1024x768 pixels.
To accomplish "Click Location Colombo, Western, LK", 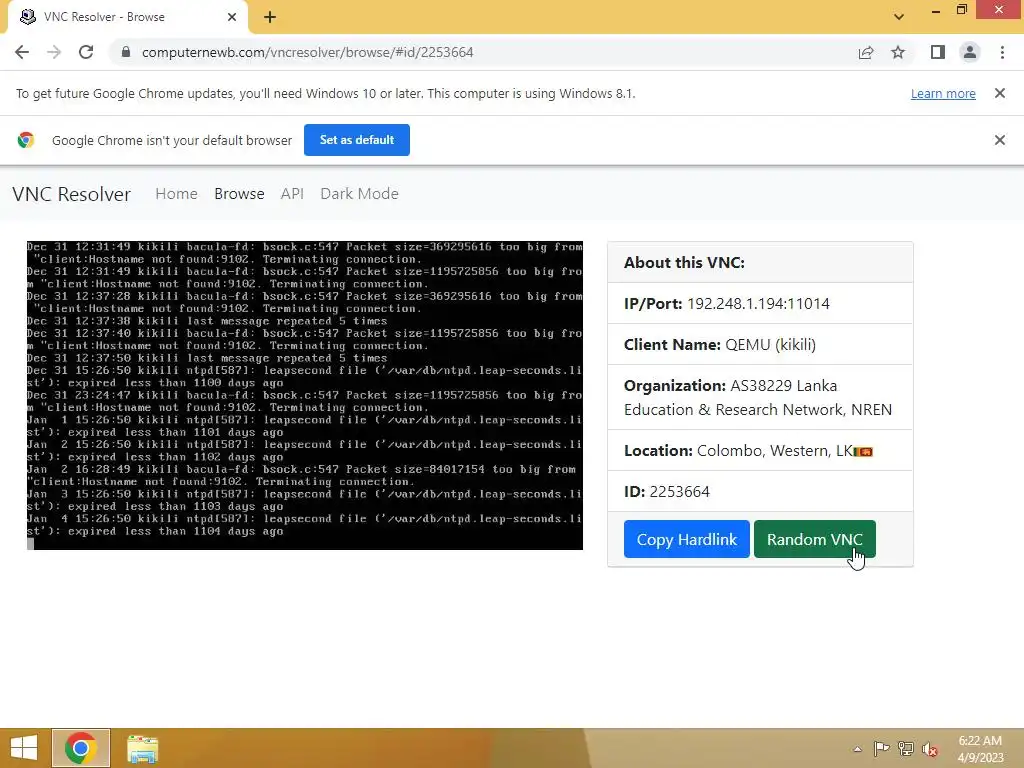I will point(760,451).
